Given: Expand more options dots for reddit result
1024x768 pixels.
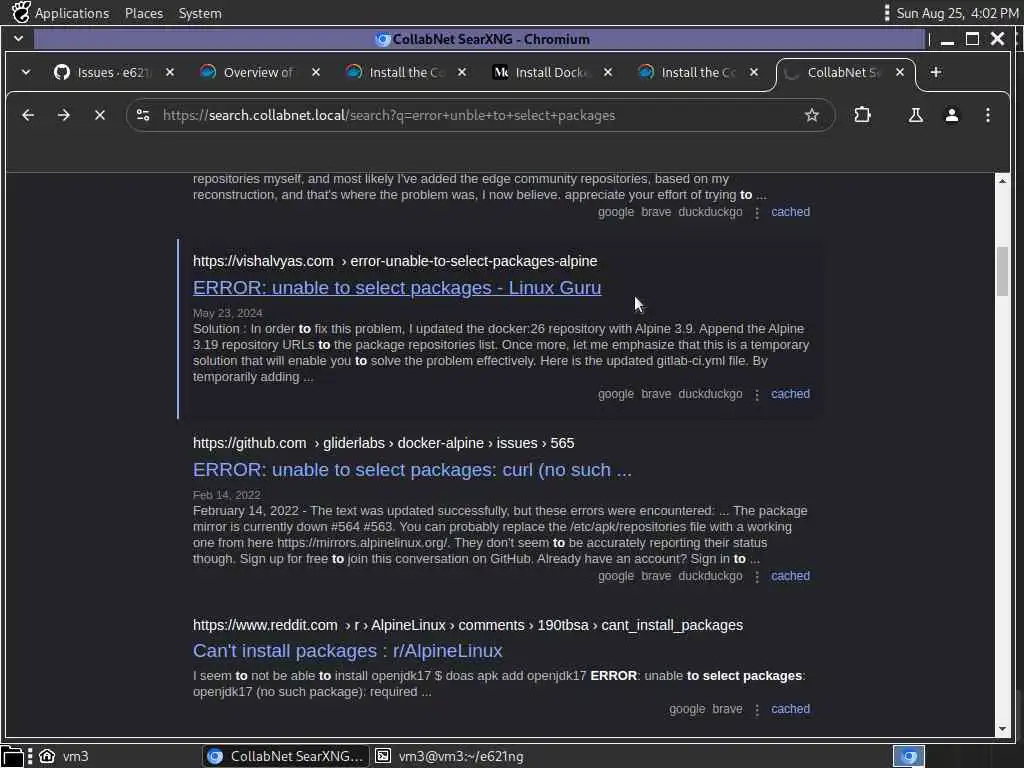Looking at the screenshot, I should click(757, 711).
